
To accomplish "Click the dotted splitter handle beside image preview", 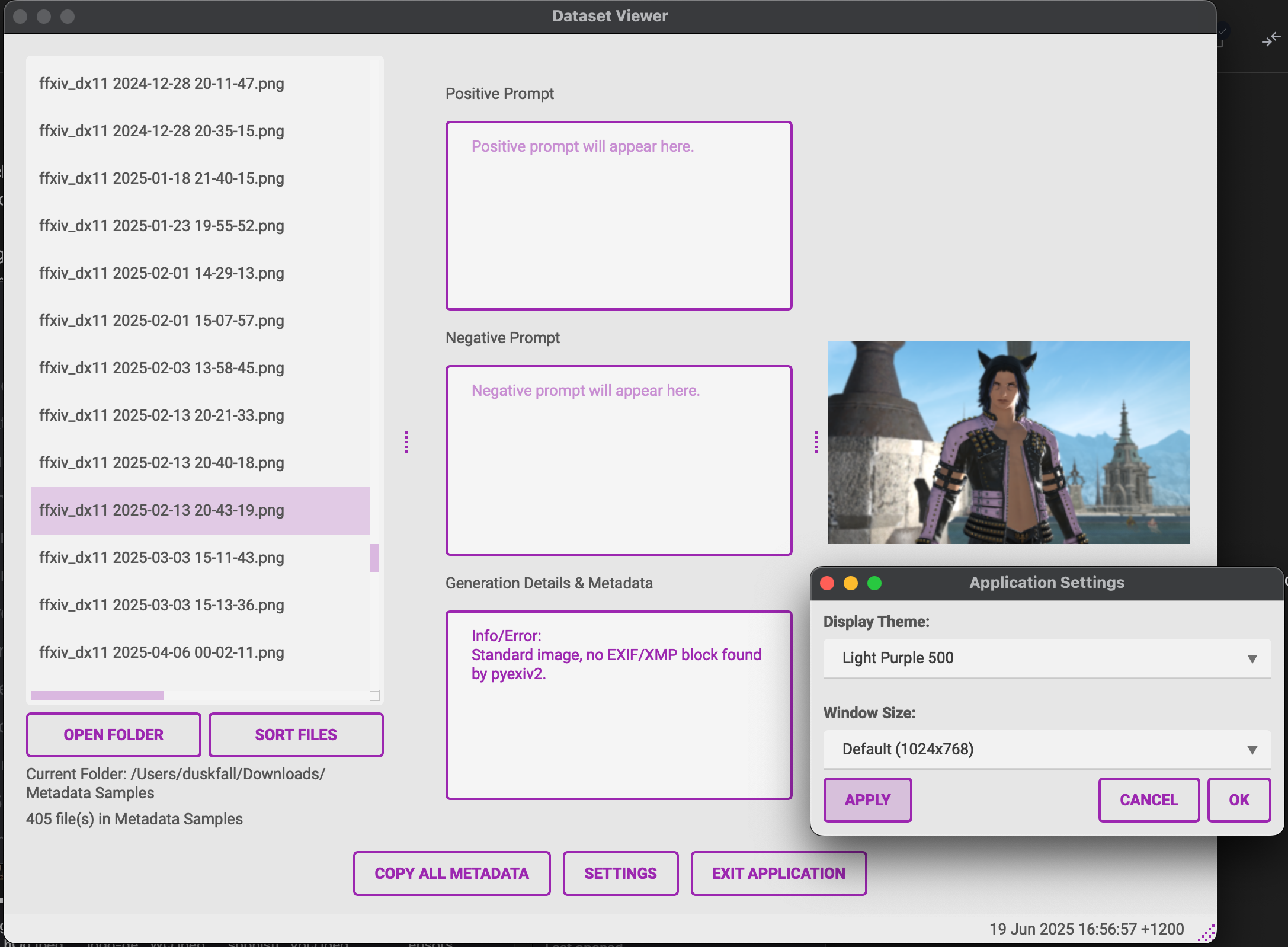I will point(816,442).
